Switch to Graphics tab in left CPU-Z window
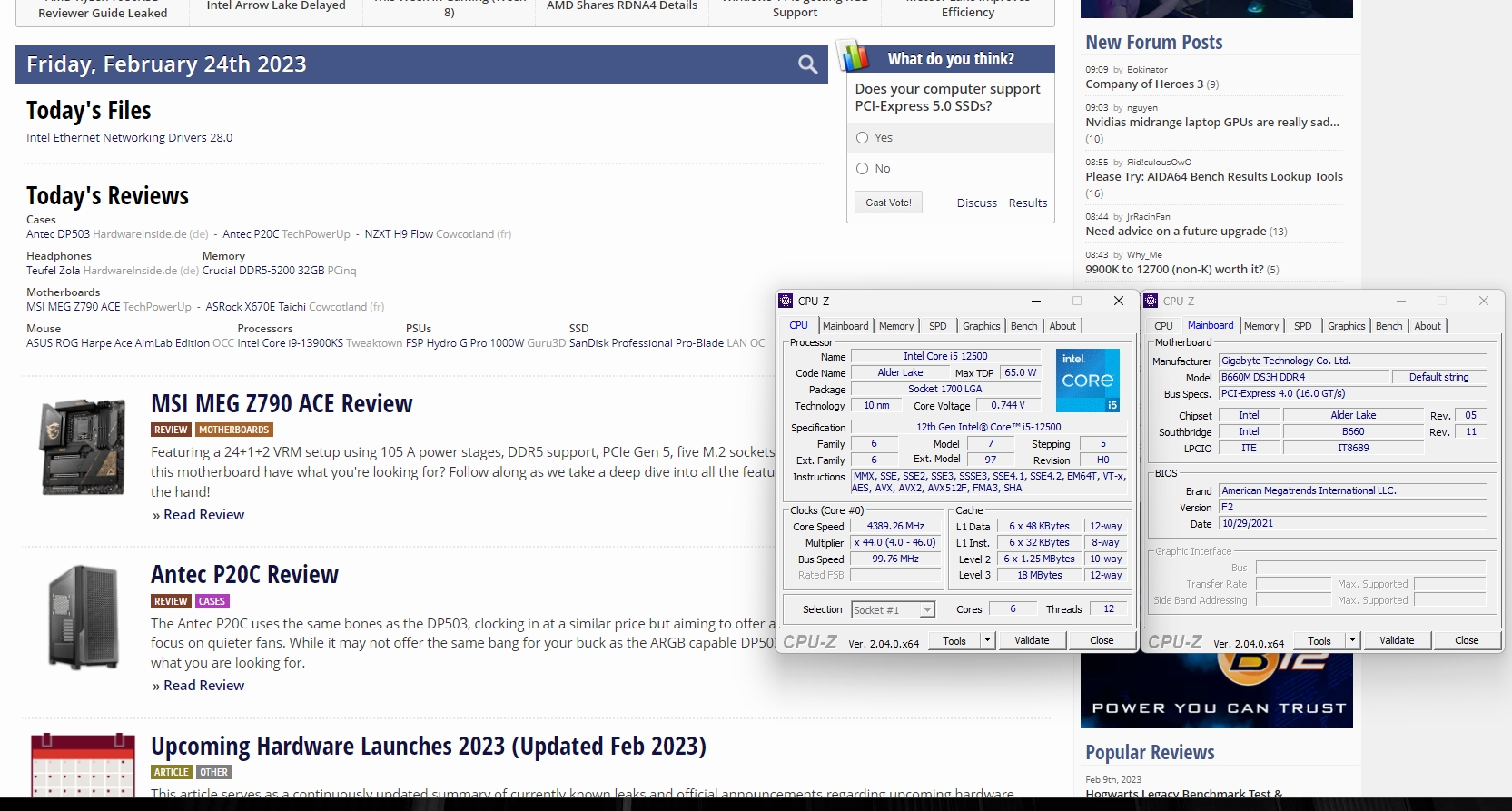The image size is (1512, 811). pos(982,326)
